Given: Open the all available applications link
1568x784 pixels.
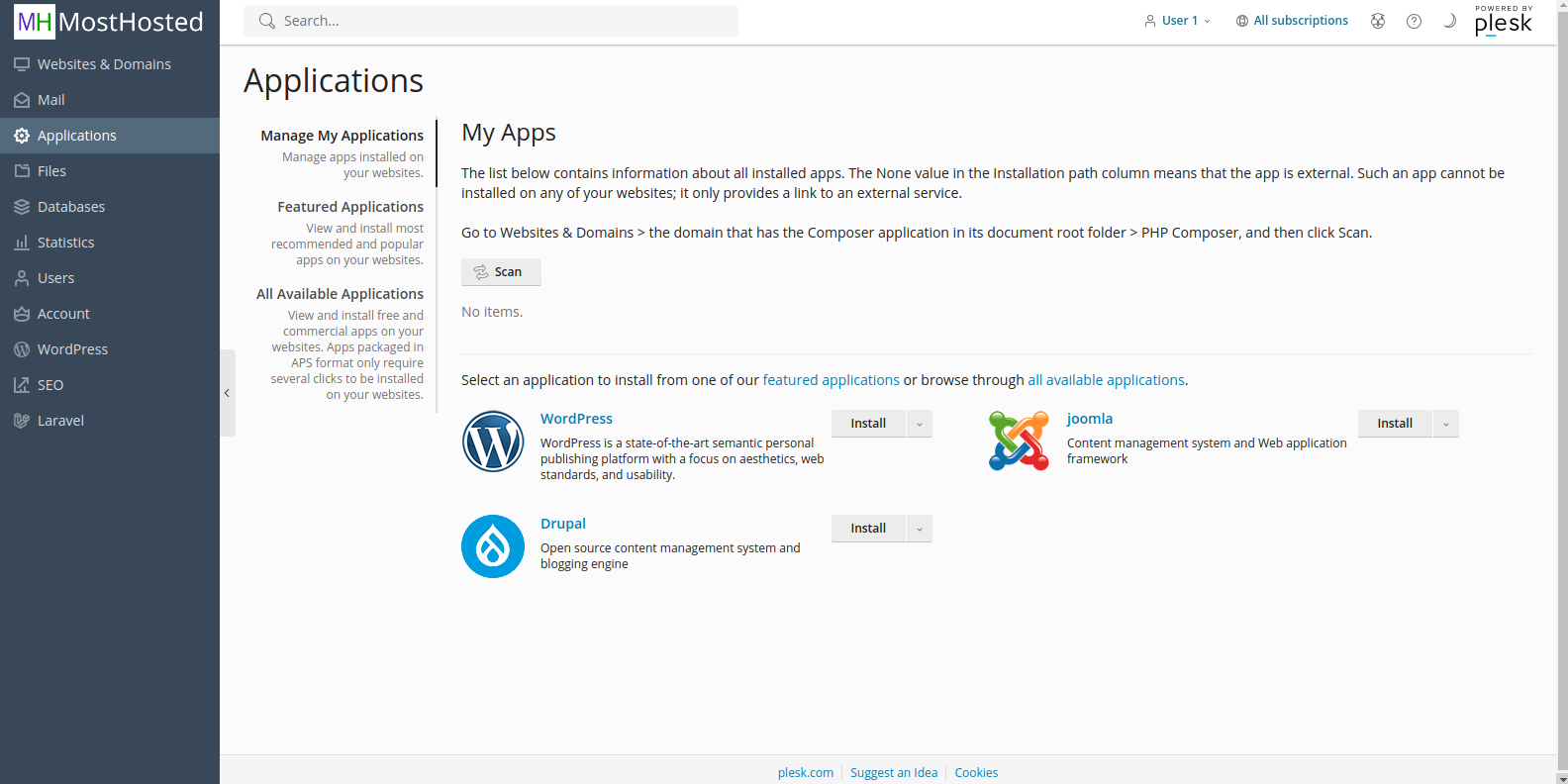Looking at the screenshot, I should (x=1106, y=380).
